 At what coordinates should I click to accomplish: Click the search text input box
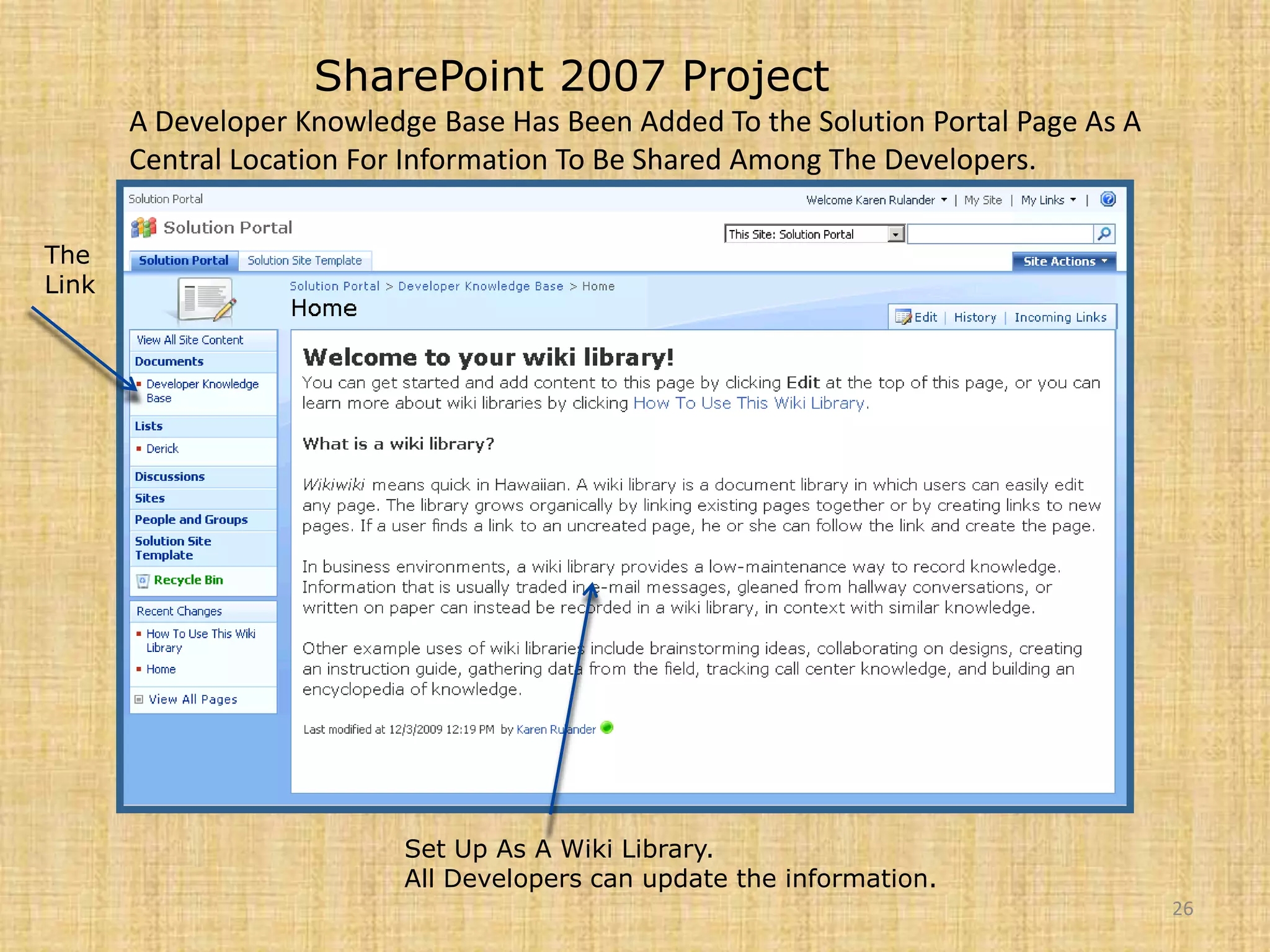coord(1001,234)
